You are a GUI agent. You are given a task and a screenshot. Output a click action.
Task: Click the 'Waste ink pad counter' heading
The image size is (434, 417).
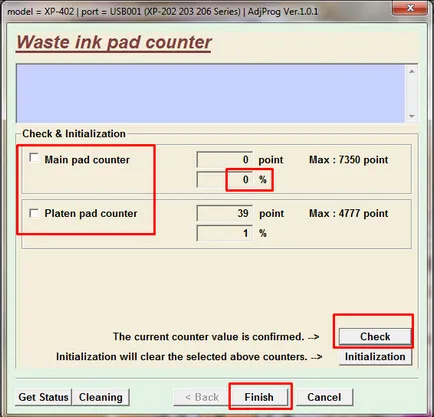tap(114, 43)
